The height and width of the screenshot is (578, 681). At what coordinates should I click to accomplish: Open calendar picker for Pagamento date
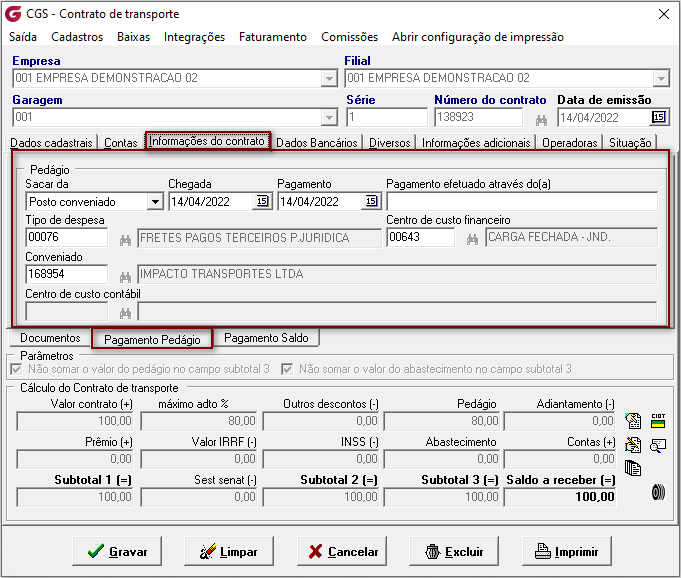click(x=371, y=201)
